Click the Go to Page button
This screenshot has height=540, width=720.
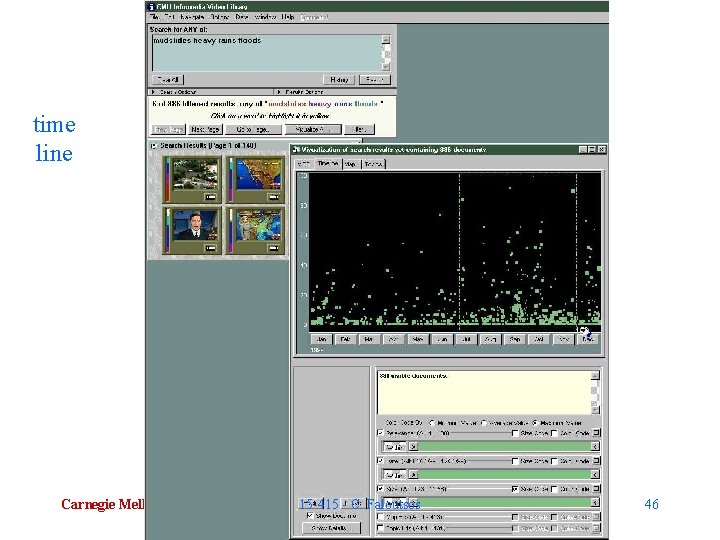coord(253,129)
